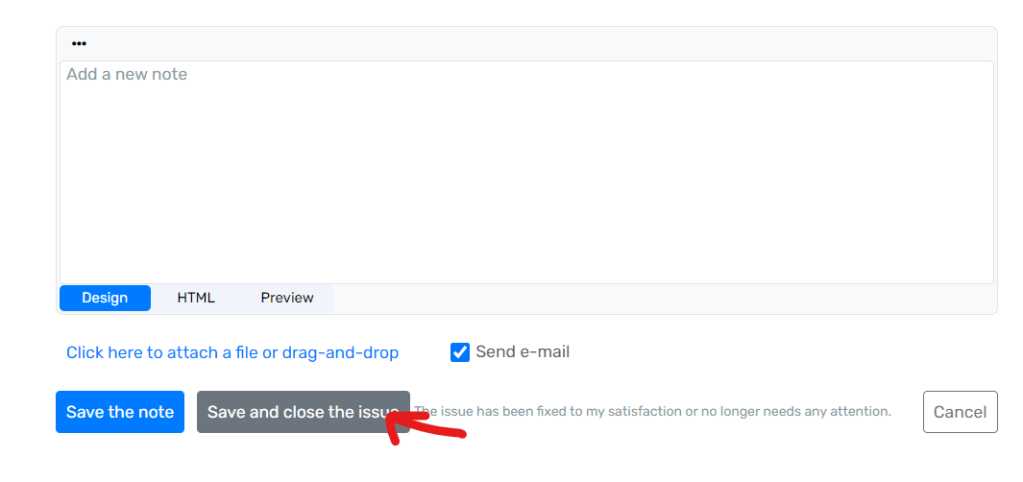This screenshot has width=1023, height=482.
Task: Cancel the note editing
Action: coord(960,412)
